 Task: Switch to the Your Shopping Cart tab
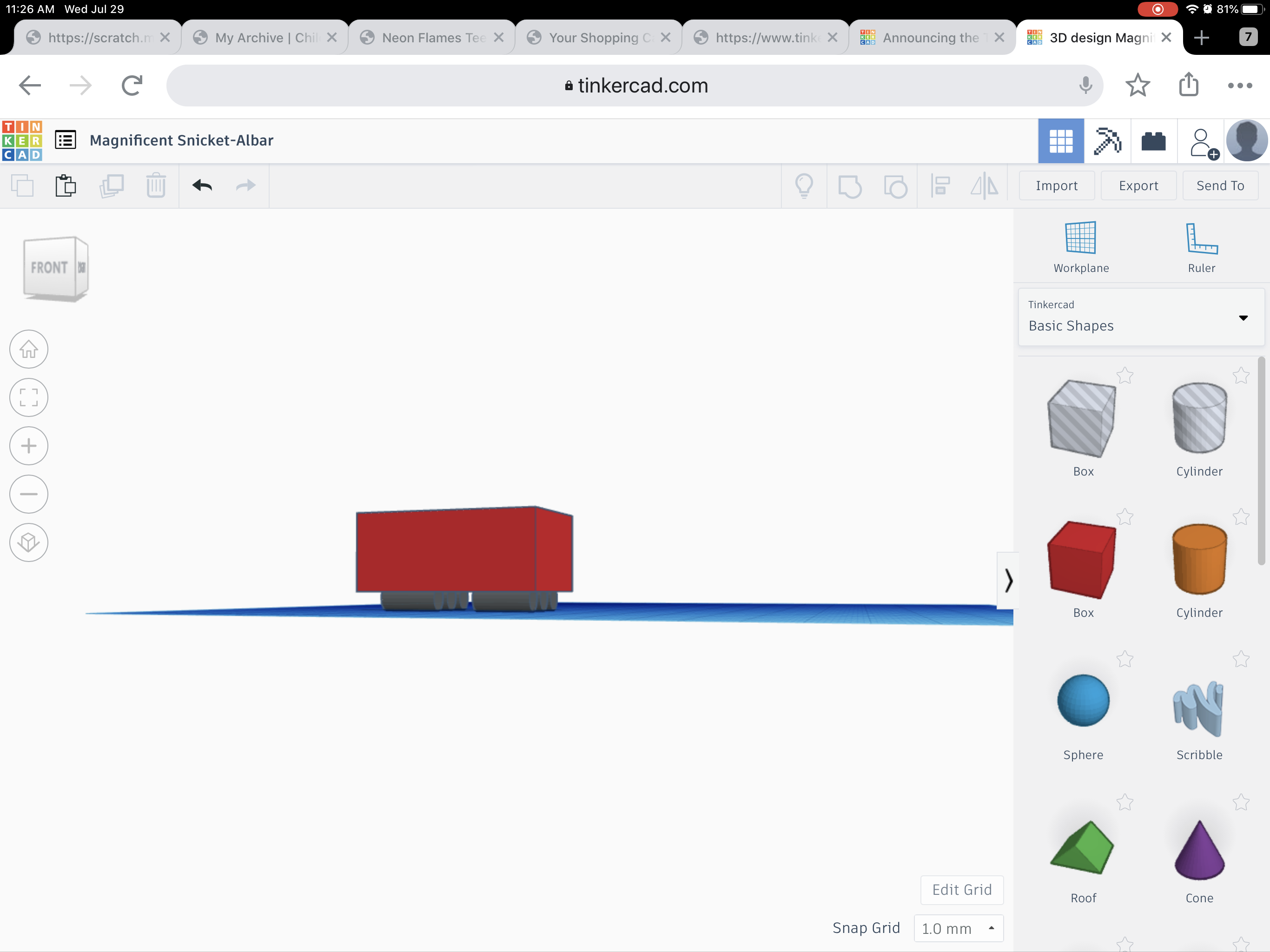pyautogui.click(x=599, y=38)
